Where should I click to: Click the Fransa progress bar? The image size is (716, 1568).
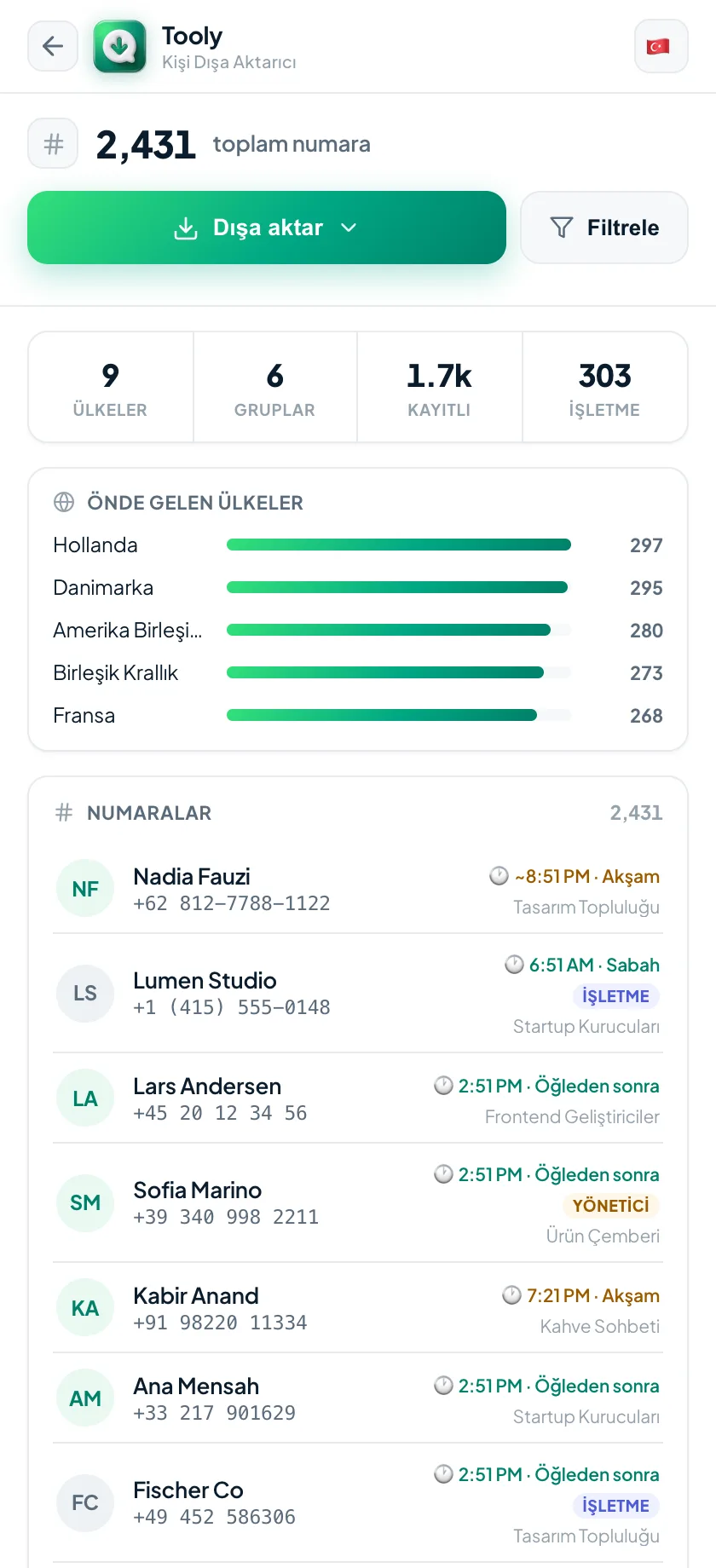click(x=399, y=715)
